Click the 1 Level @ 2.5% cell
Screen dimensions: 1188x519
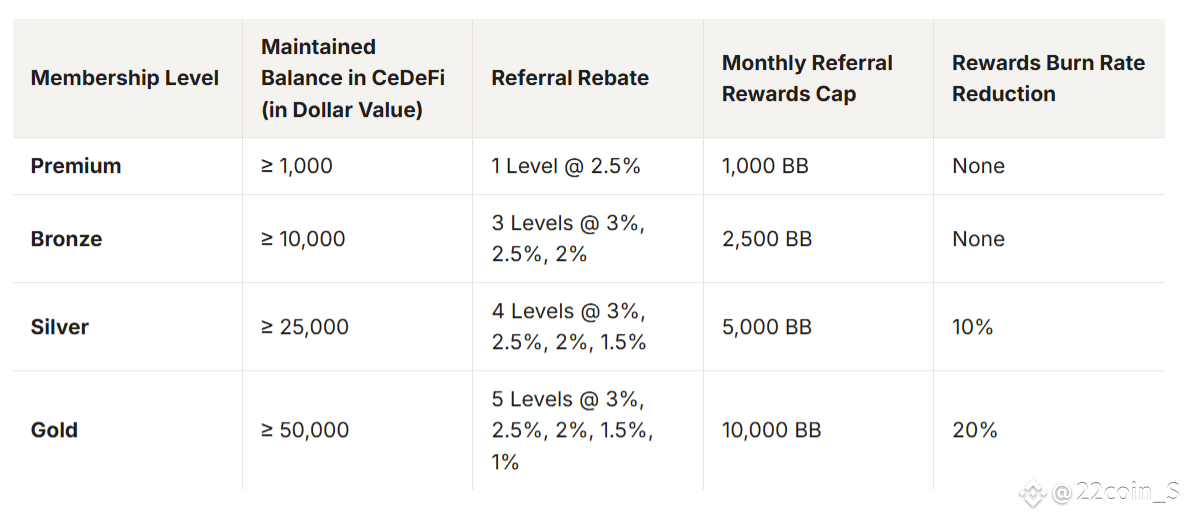click(x=566, y=166)
